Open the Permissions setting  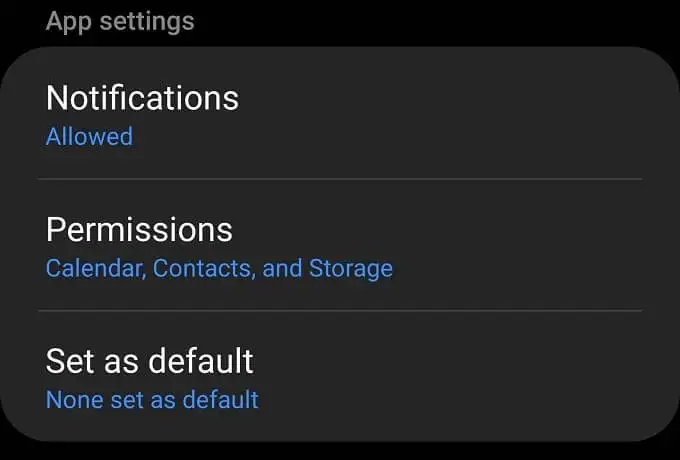point(340,245)
